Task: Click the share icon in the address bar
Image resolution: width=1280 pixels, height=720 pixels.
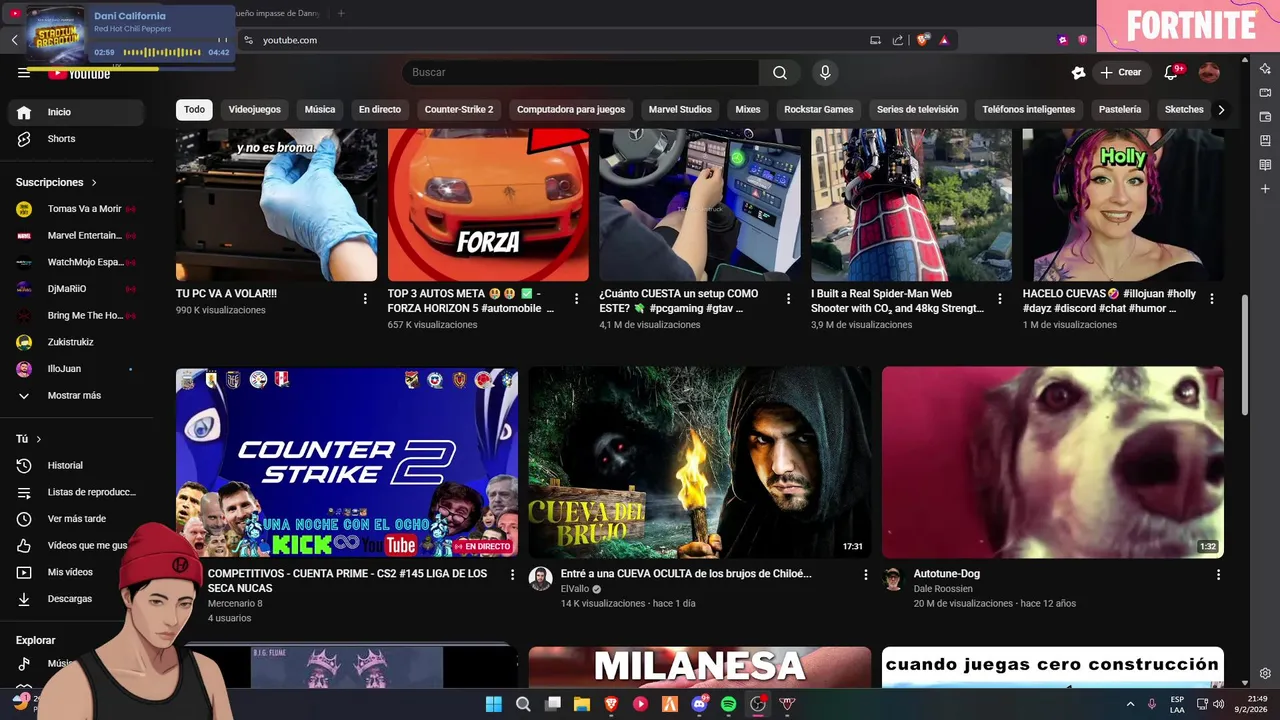Action: pos(898,40)
